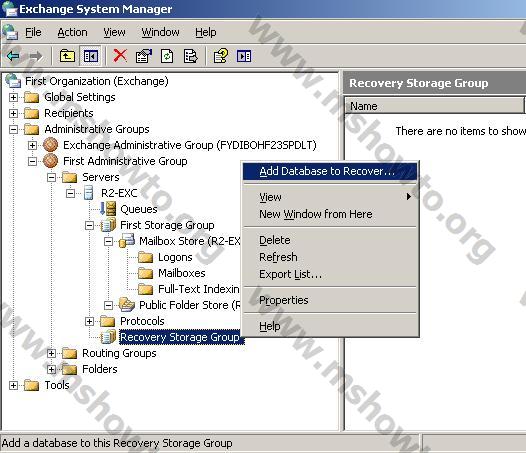526x453 pixels.
Task: Open the Help menu in the menu bar
Action: (206, 32)
